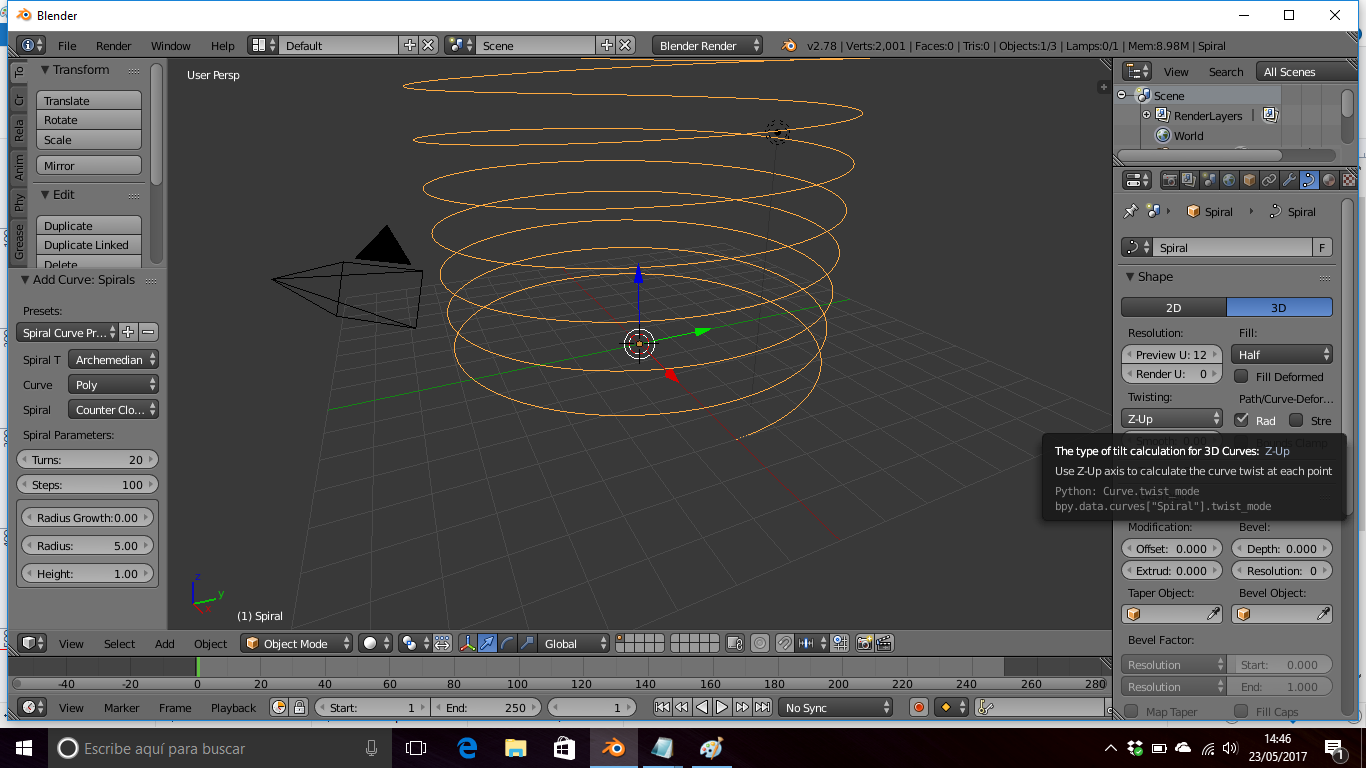
Task: Click the Mirror button
Action: point(89,165)
